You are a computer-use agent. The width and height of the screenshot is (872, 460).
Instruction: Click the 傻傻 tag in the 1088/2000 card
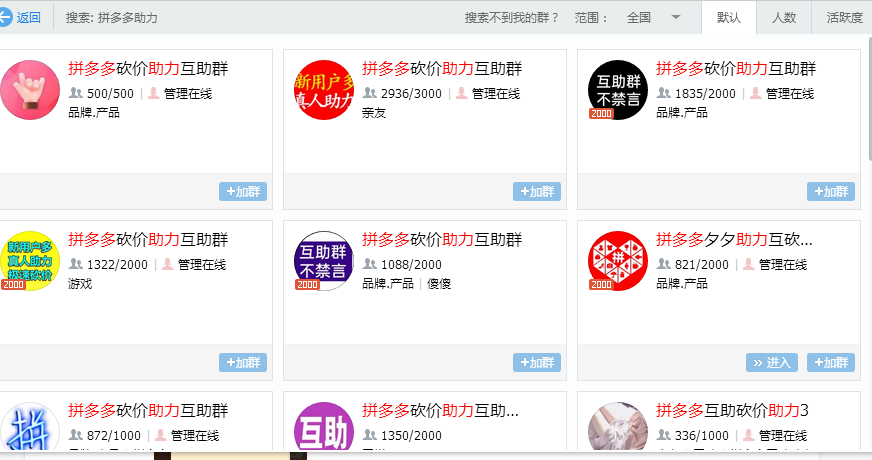(x=439, y=284)
